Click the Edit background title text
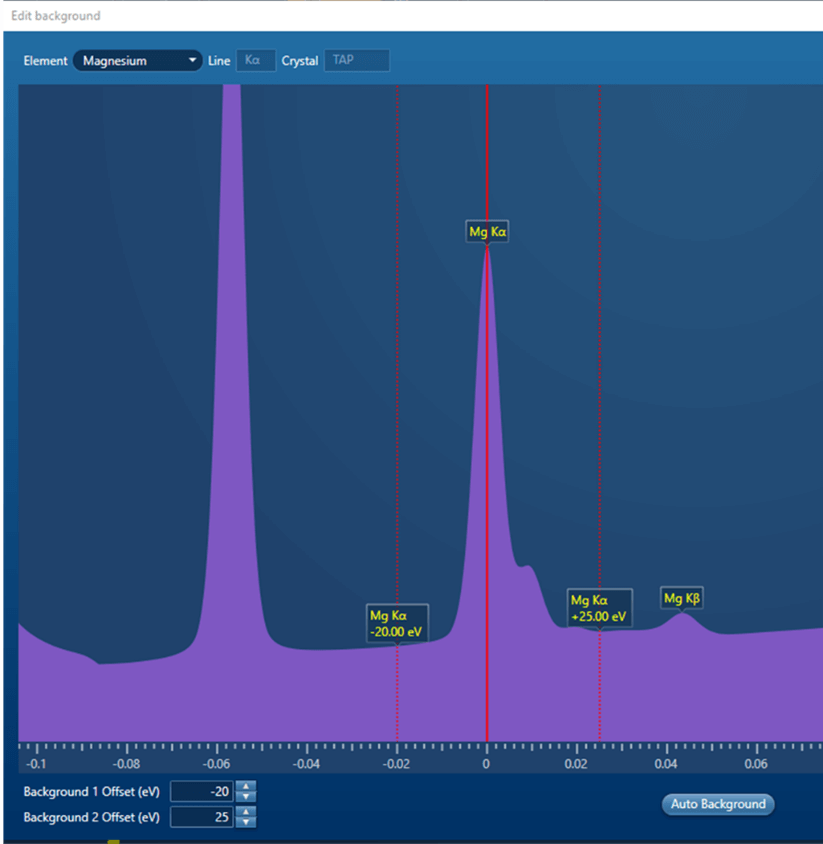 click(x=59, y=15)
